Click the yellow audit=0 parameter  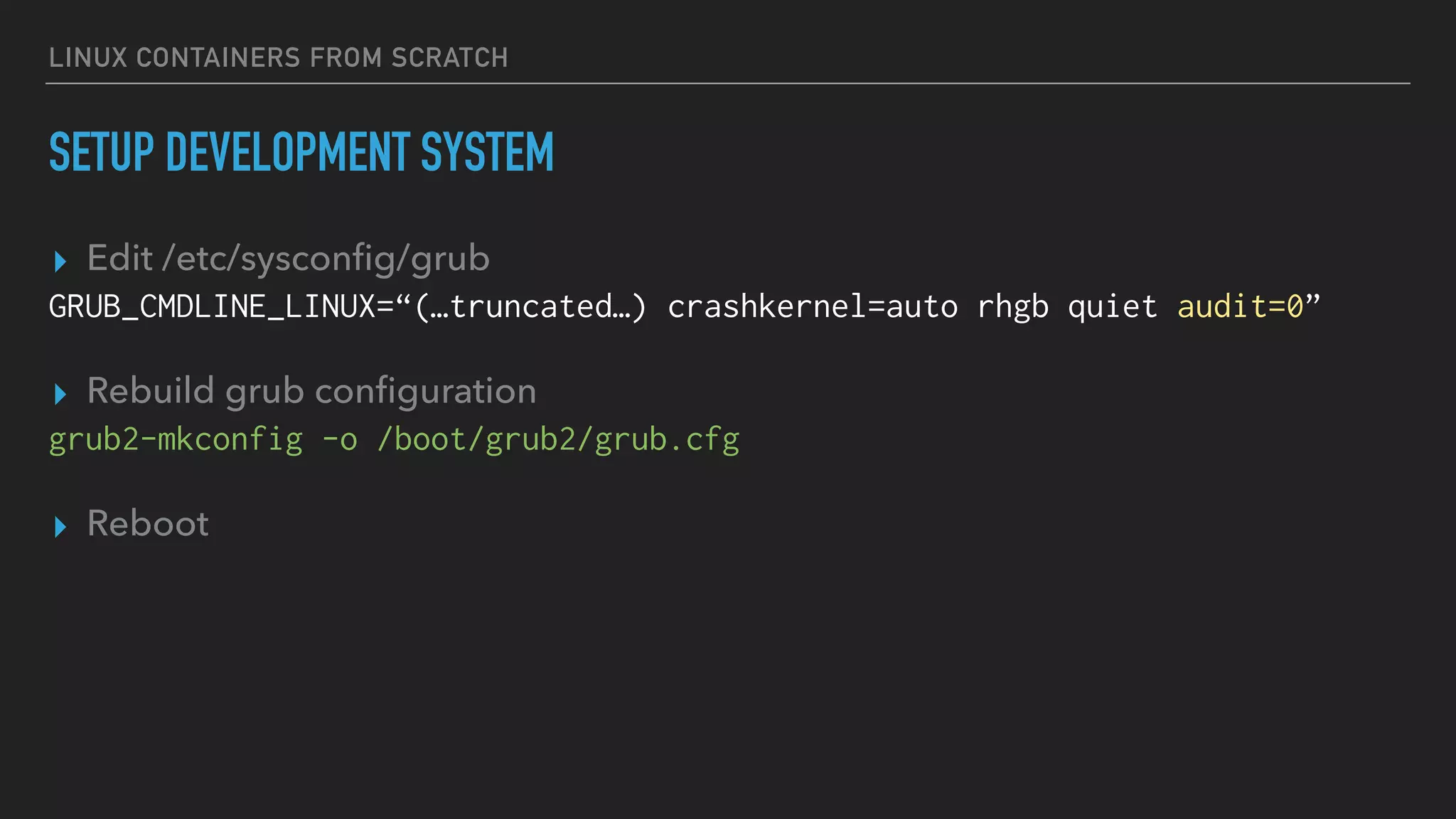(x=1240, y=307)
